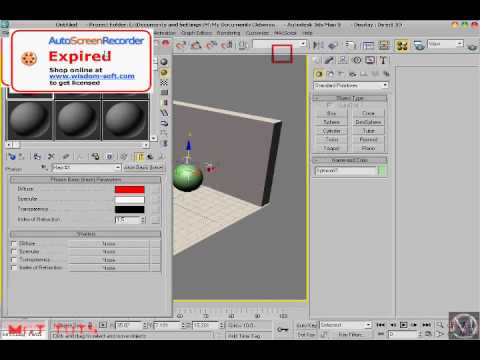Click the Backlight icon in Material Editor
Image resolution: width=480 pixels, height=360 pixels.
point(164,72)
